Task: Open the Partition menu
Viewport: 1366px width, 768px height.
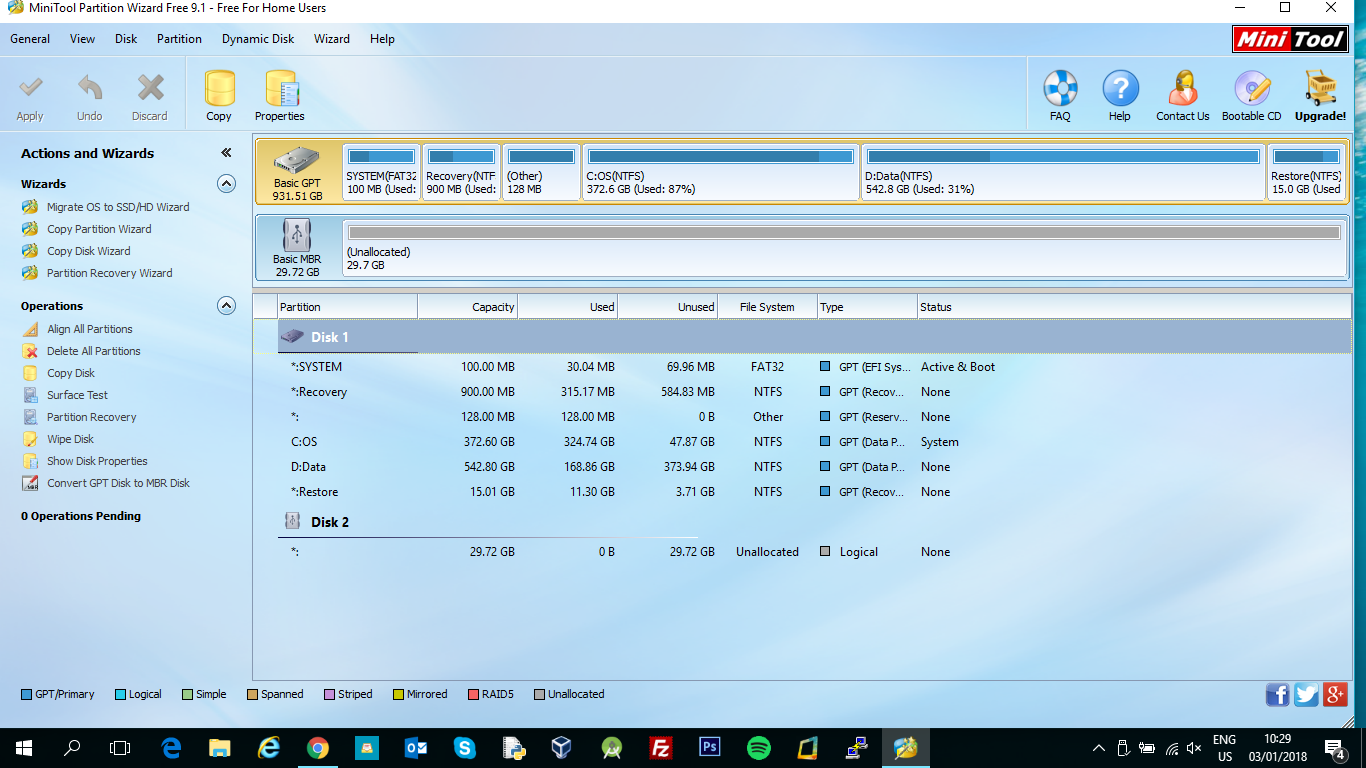Action: (179, 39)
